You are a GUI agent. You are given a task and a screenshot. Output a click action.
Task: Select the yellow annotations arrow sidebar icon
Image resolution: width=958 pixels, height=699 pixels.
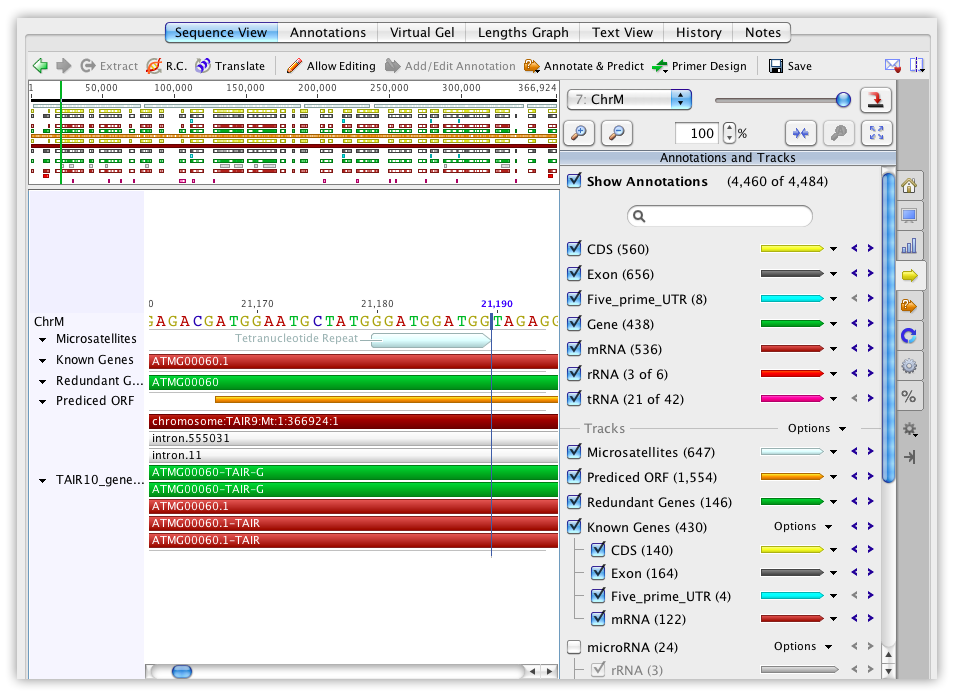(x=910, y=276)
